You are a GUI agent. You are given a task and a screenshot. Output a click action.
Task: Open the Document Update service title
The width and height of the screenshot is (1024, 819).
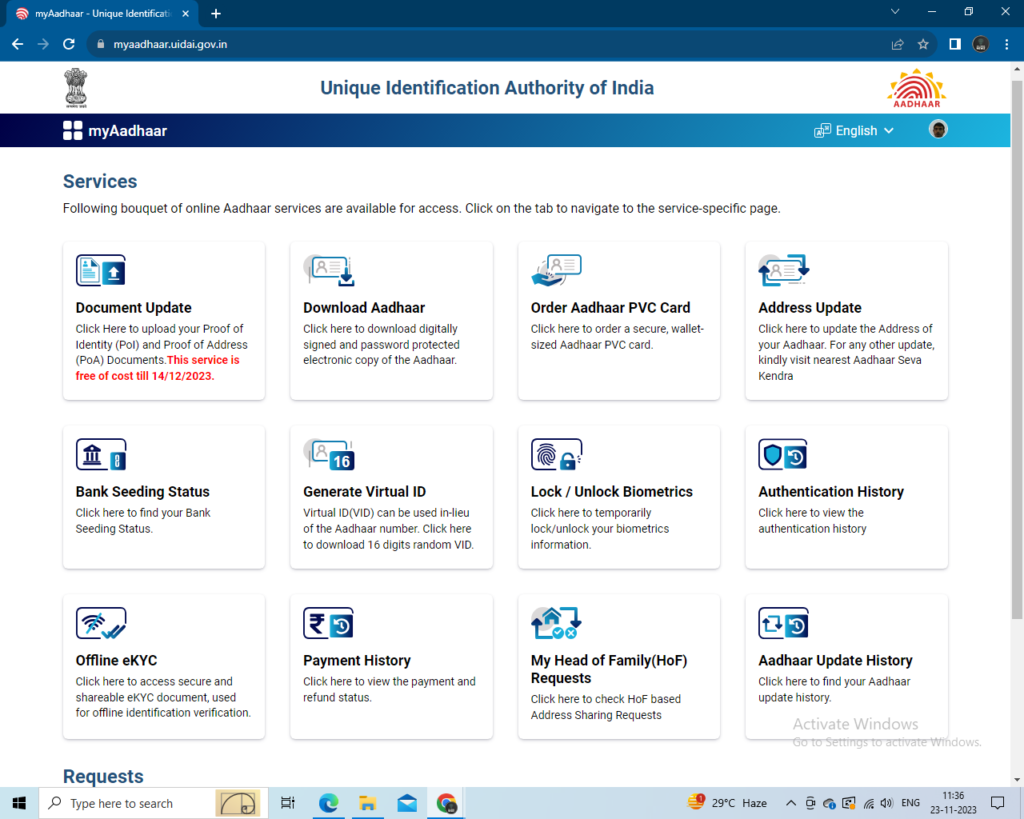tap(133, 308)
